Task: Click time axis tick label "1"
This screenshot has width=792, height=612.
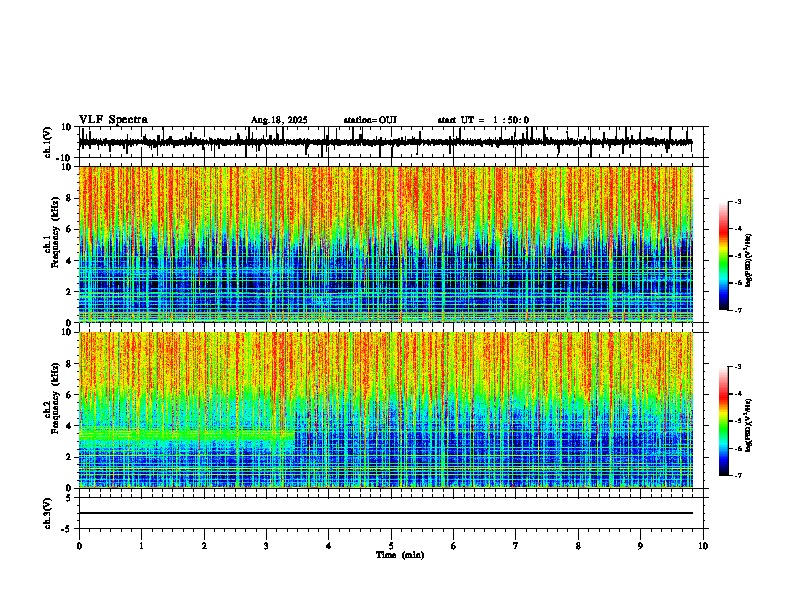Action: 141,546
